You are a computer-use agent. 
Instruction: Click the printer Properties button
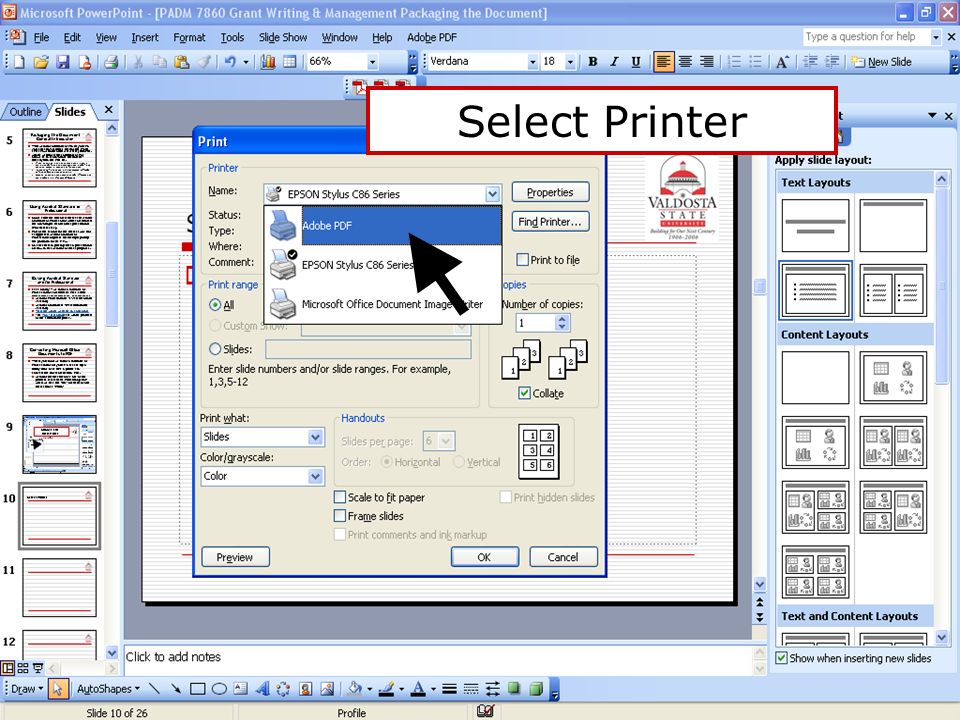(x=550, y=192)
